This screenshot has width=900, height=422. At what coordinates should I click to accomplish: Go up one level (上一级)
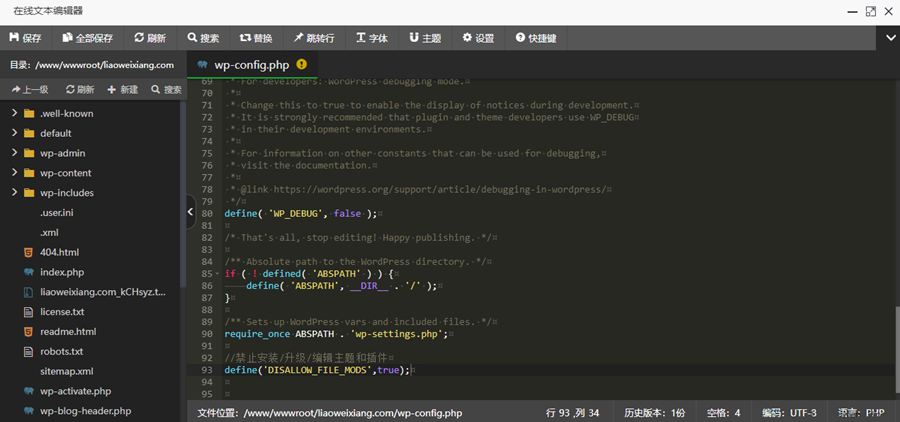29,89
